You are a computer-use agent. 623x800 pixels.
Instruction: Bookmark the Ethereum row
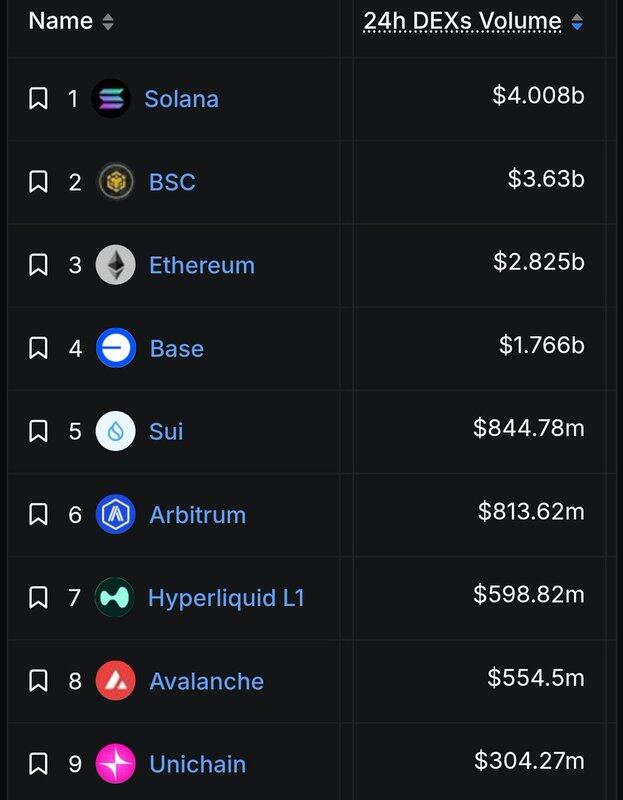click(38, 265)
